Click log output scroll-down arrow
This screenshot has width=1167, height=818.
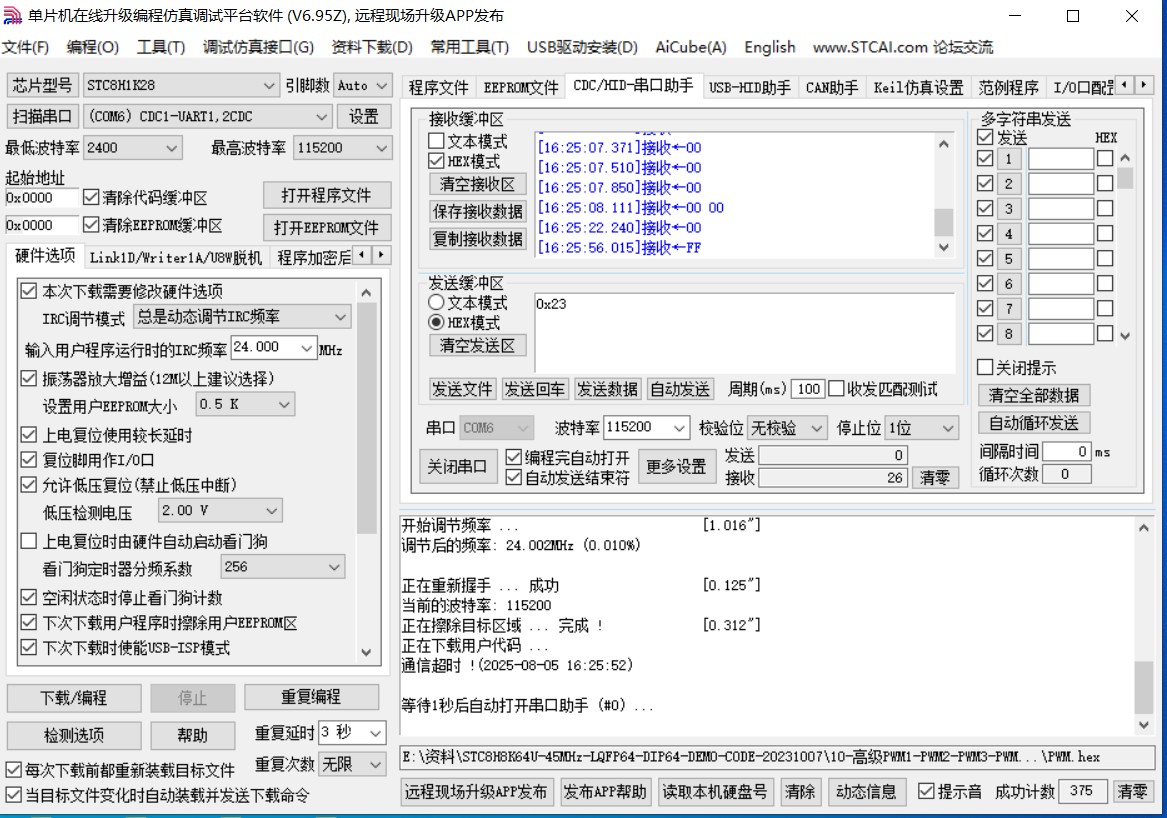pos(1143,724)
